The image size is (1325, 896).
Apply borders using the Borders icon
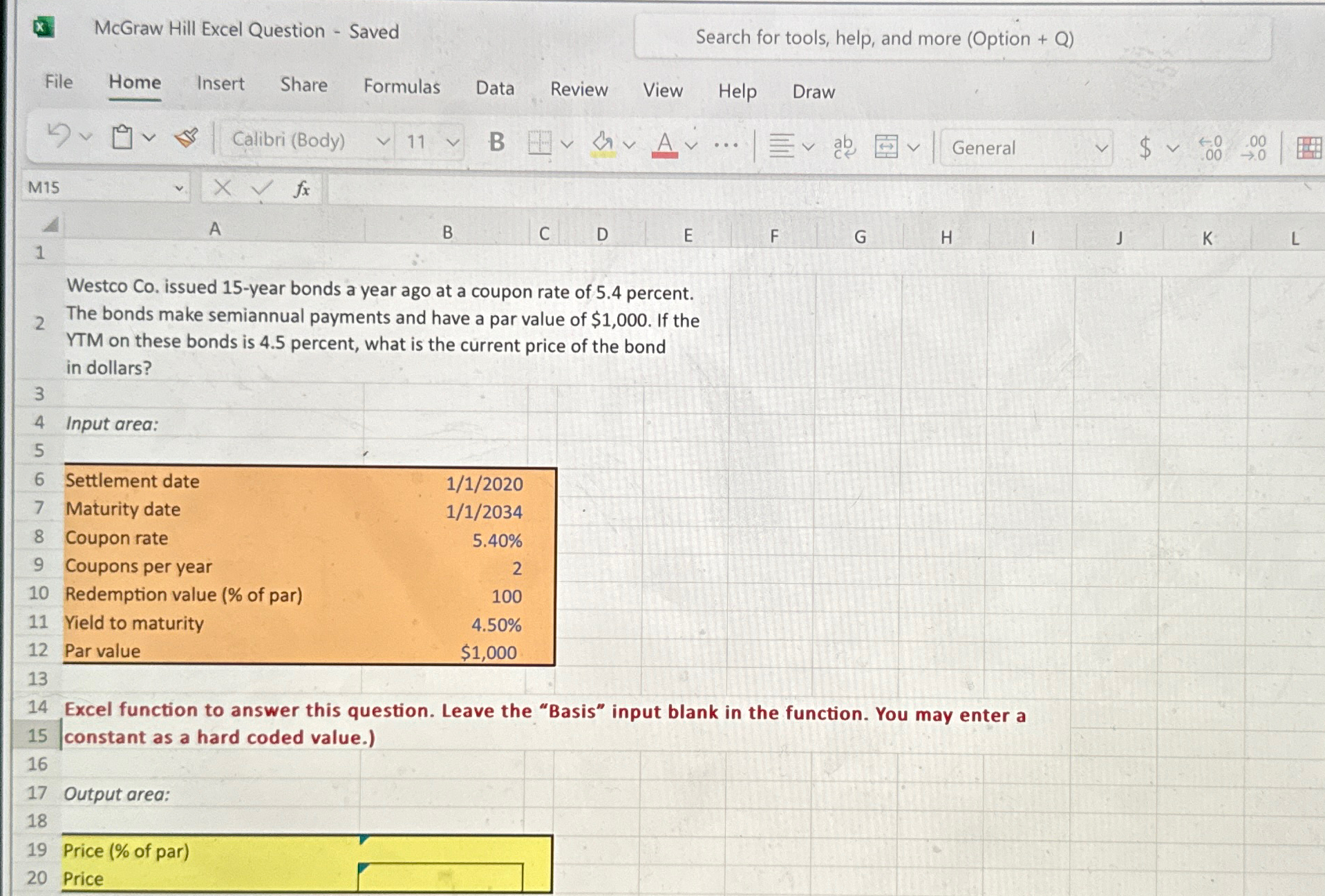click(x=541, y=143)
